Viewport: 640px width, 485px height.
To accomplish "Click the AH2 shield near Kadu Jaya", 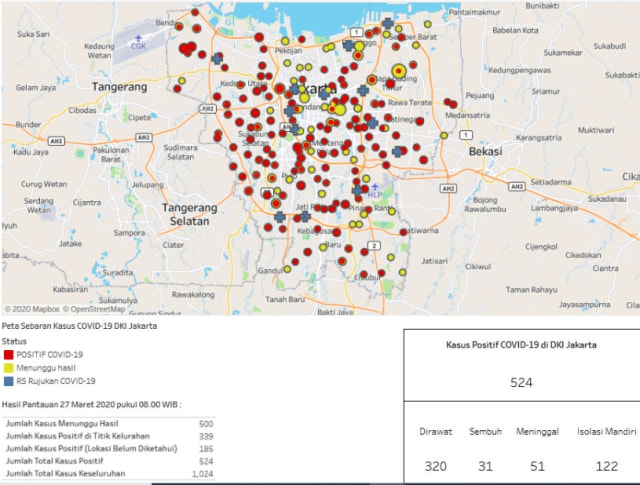I will (56, 141).
